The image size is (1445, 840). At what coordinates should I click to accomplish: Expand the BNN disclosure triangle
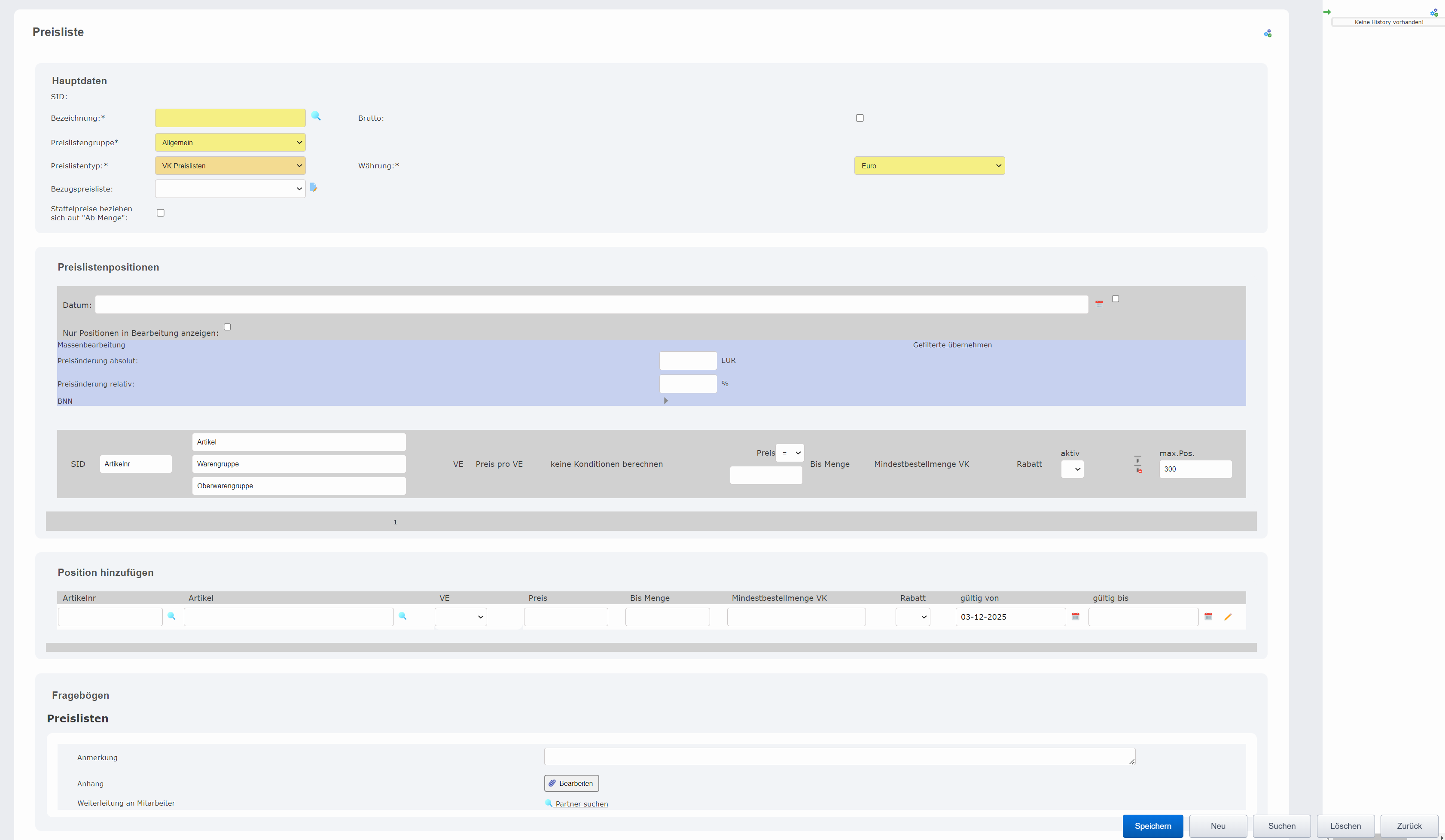click(666, 401)
